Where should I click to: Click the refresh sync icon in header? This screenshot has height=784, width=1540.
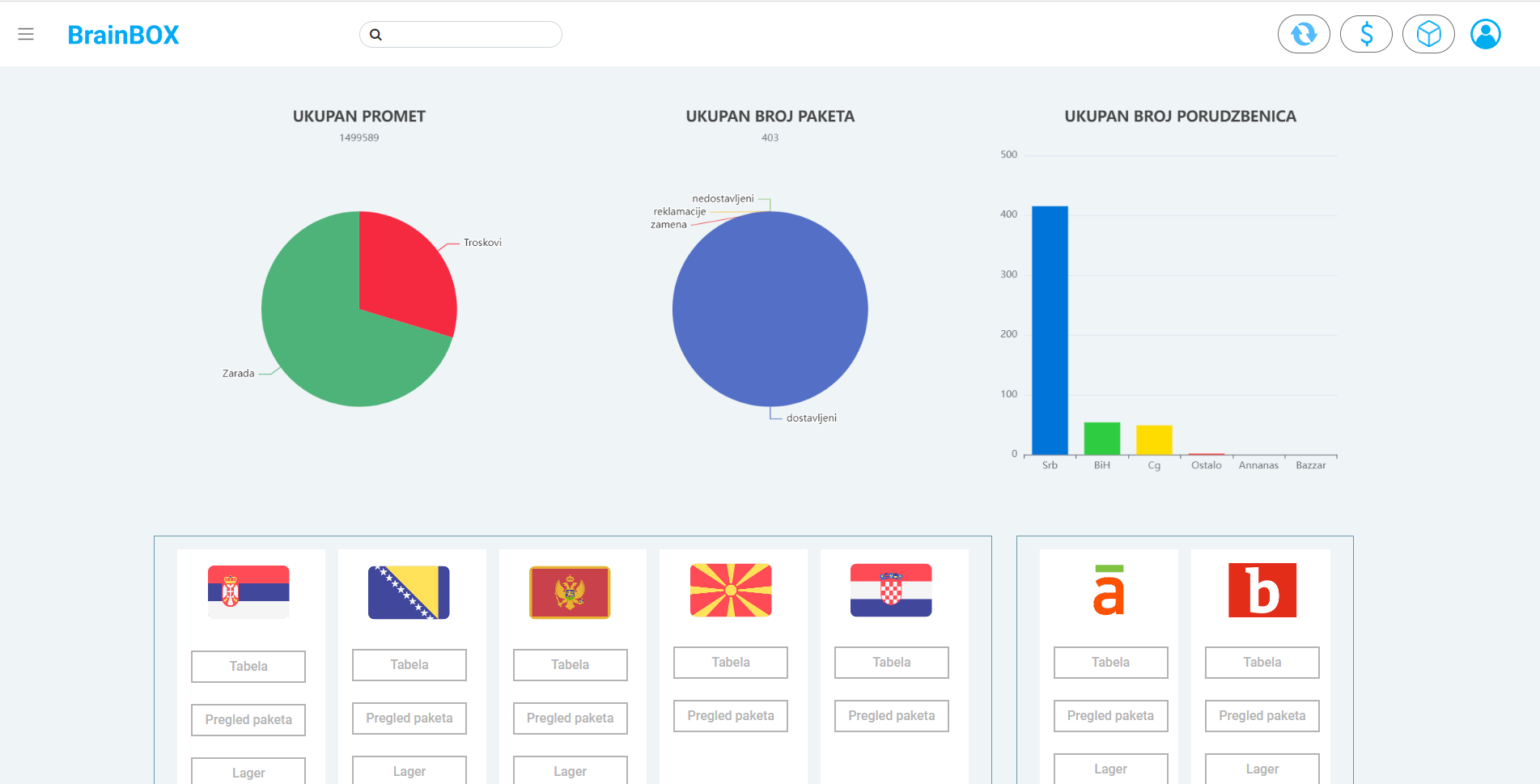click(x=1303, y=34)
